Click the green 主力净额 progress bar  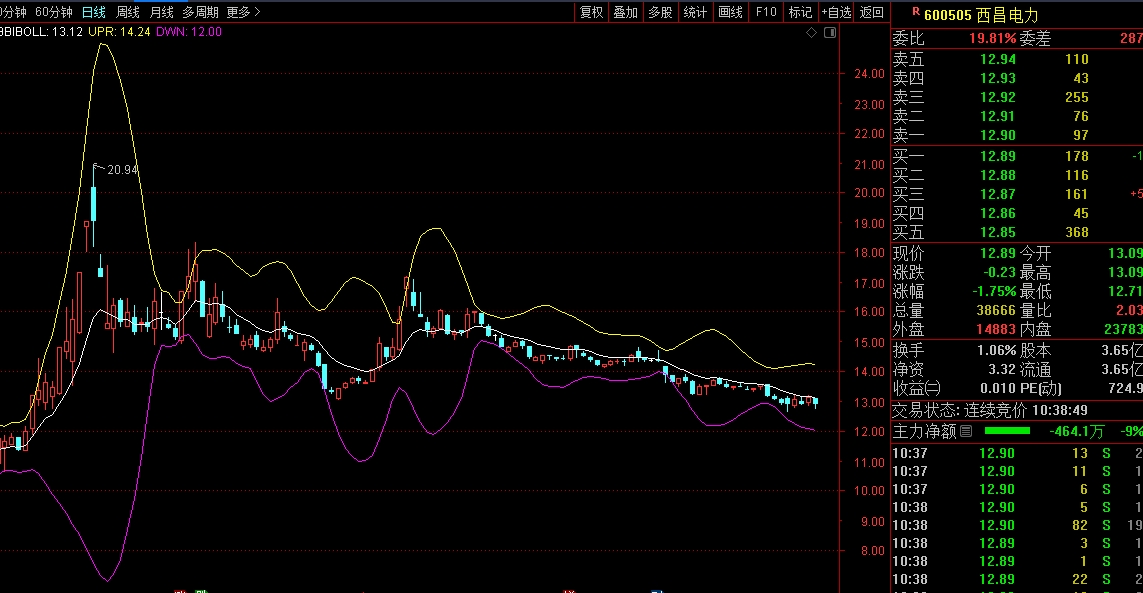1007,432
